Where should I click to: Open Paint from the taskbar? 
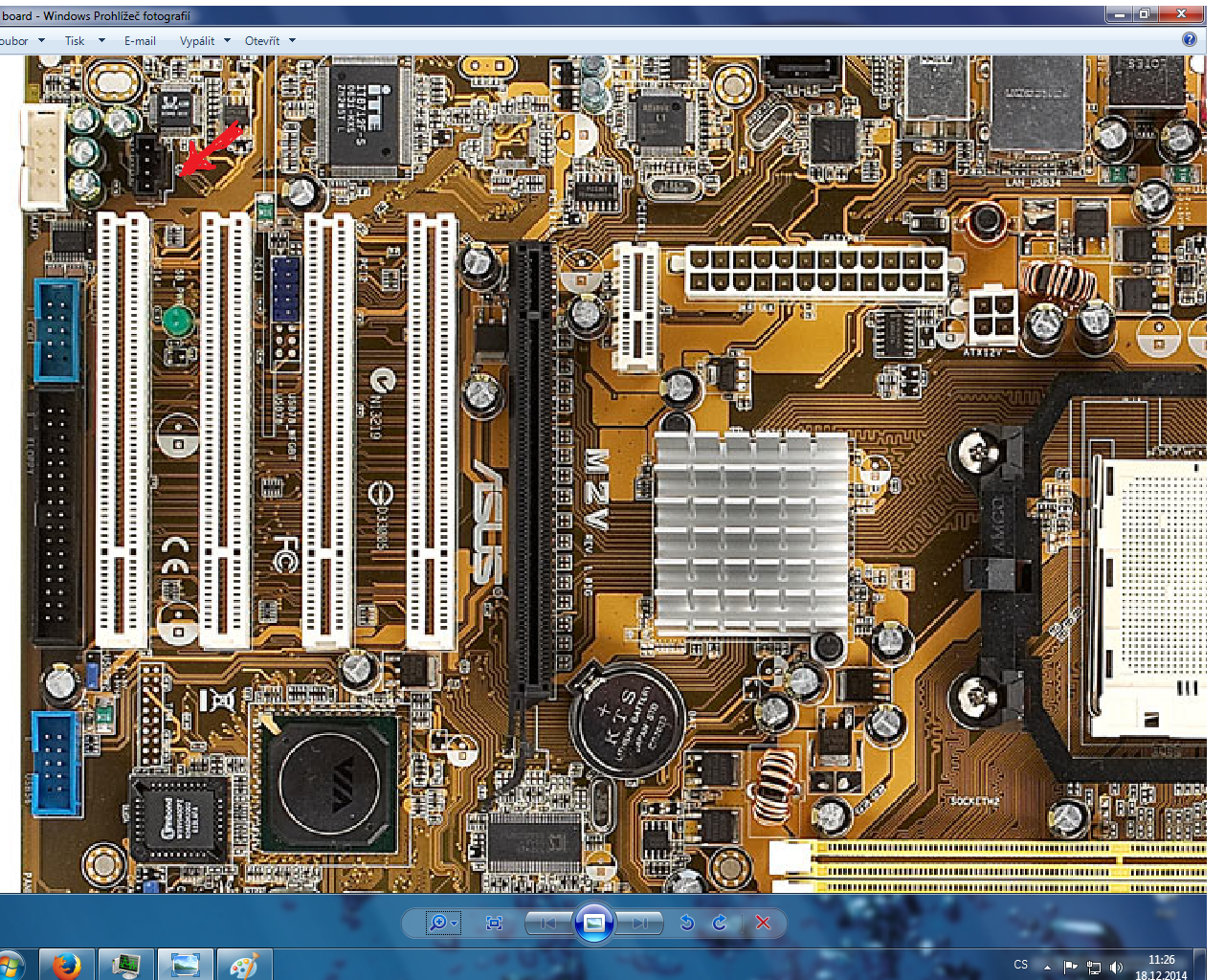tap(245, 965)
